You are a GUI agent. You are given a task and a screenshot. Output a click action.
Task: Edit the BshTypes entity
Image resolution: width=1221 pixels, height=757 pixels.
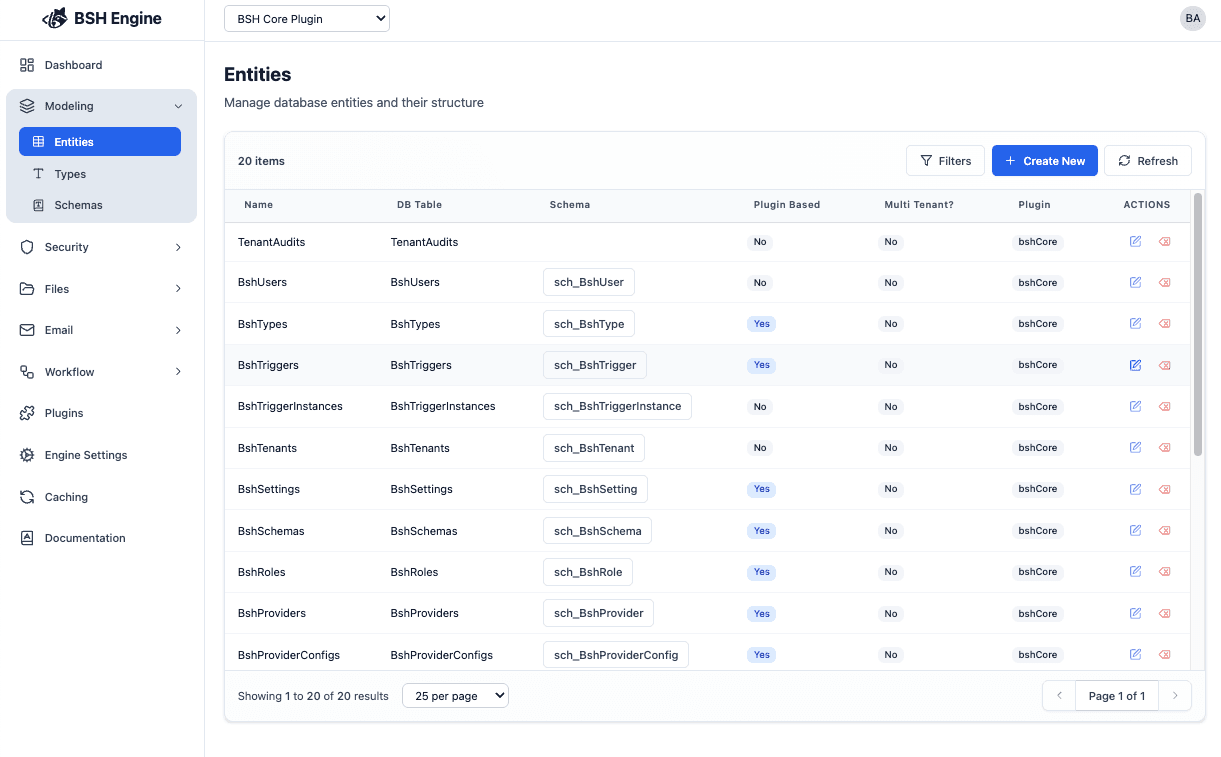1135,324
